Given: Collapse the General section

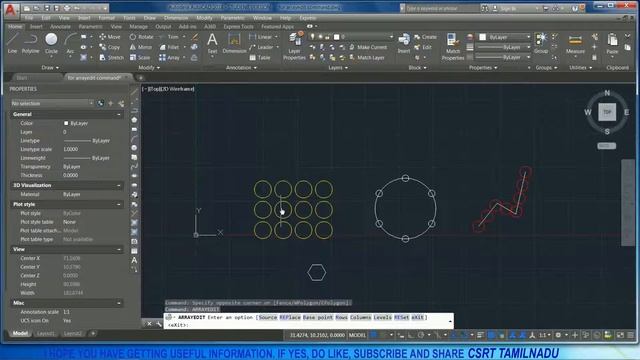Looking at the screenshot, I should [x=119, y=115].
